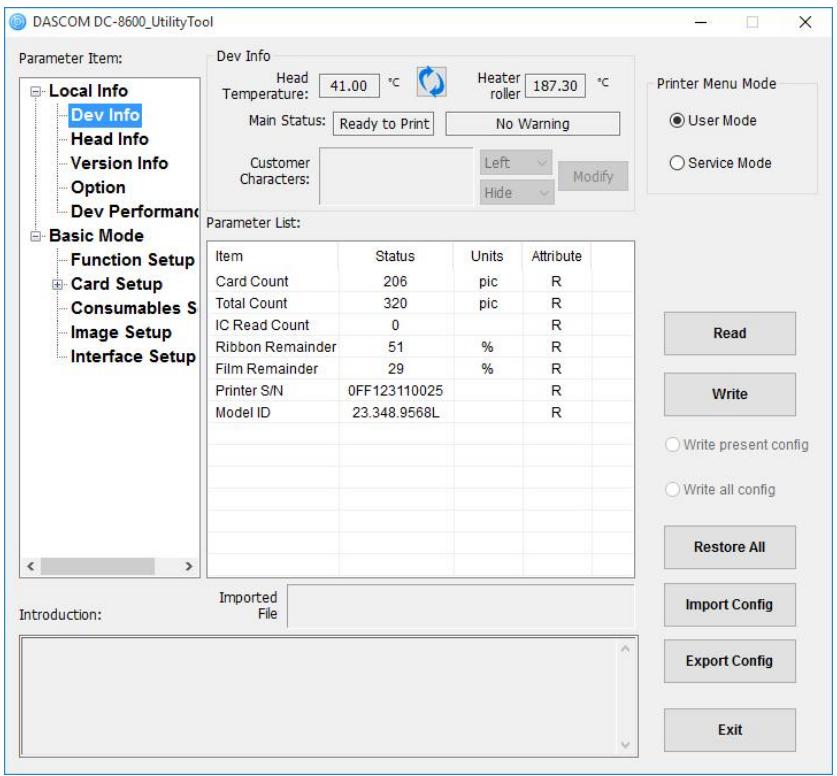This screenshot has width=837, height=776.
Task: Open Interface Setup tree item
Action: 133,356
